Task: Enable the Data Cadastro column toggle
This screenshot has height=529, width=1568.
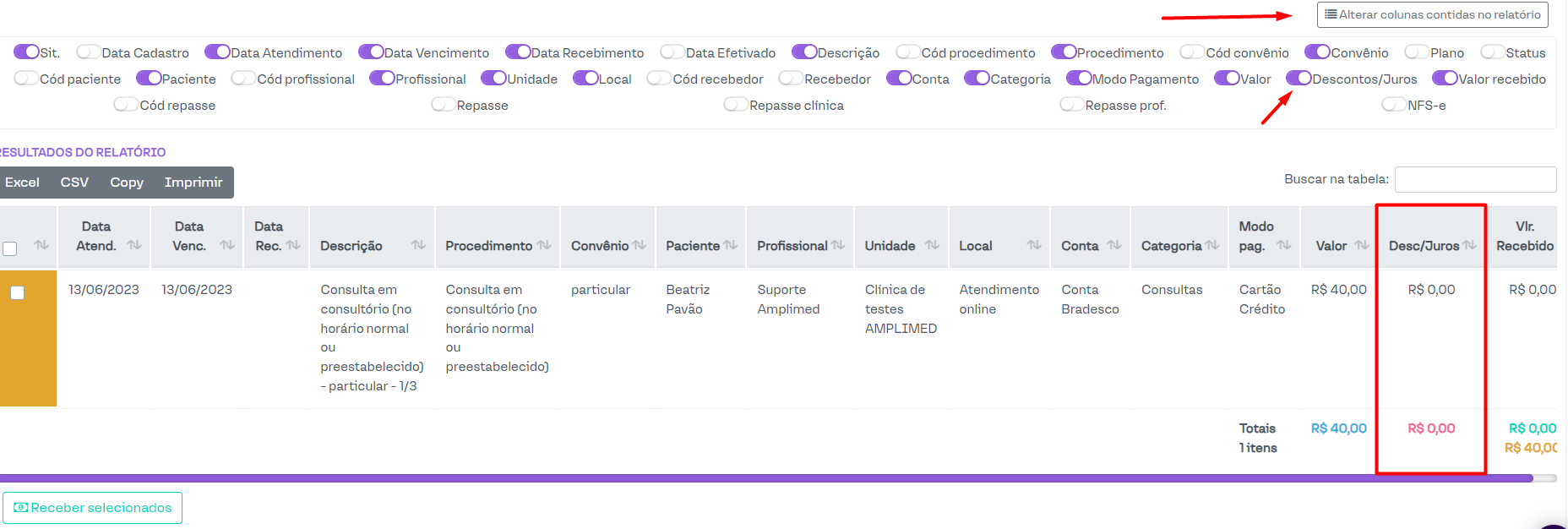Action: [88, 52]
